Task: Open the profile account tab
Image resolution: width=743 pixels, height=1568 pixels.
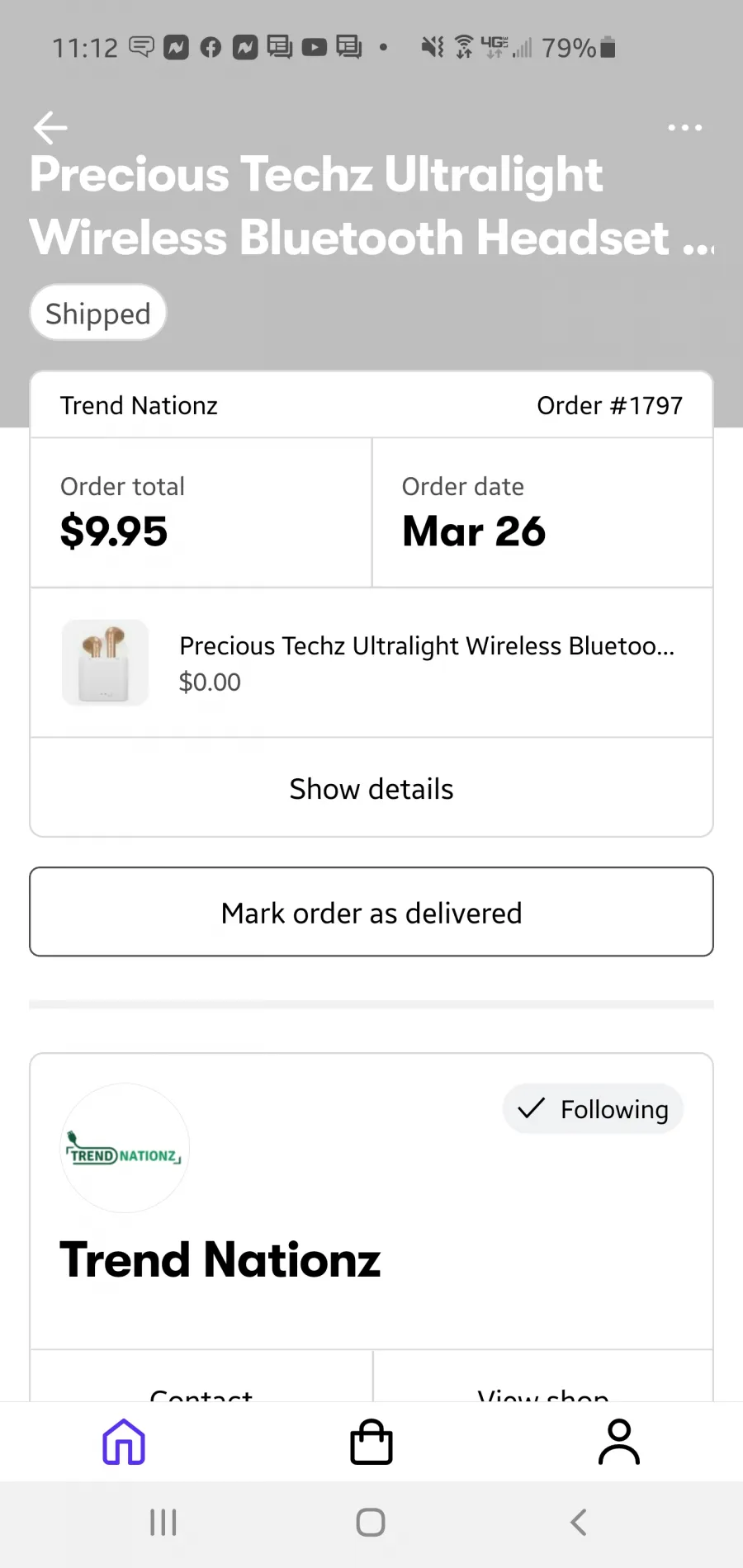Action: 619,1442
